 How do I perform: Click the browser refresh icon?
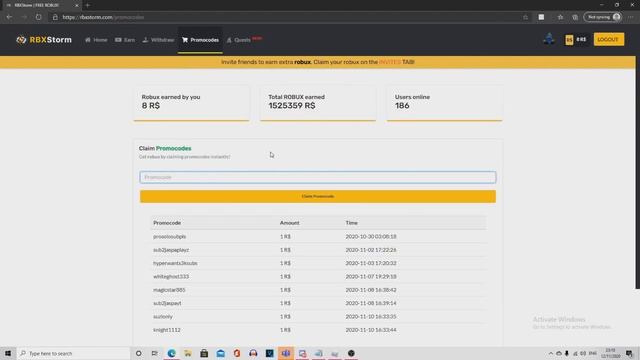(x=38, y=17)
